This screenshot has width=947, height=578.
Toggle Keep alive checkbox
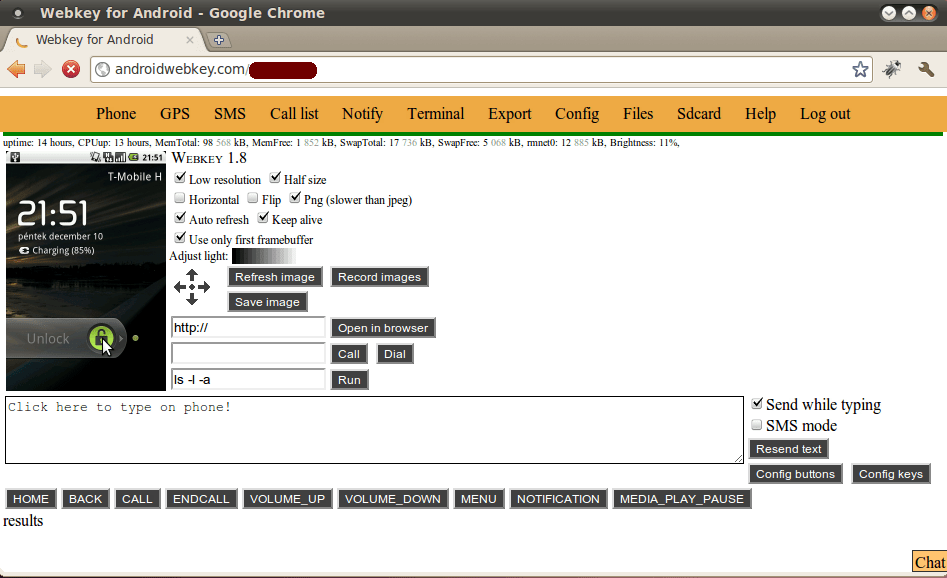(263, 217)
